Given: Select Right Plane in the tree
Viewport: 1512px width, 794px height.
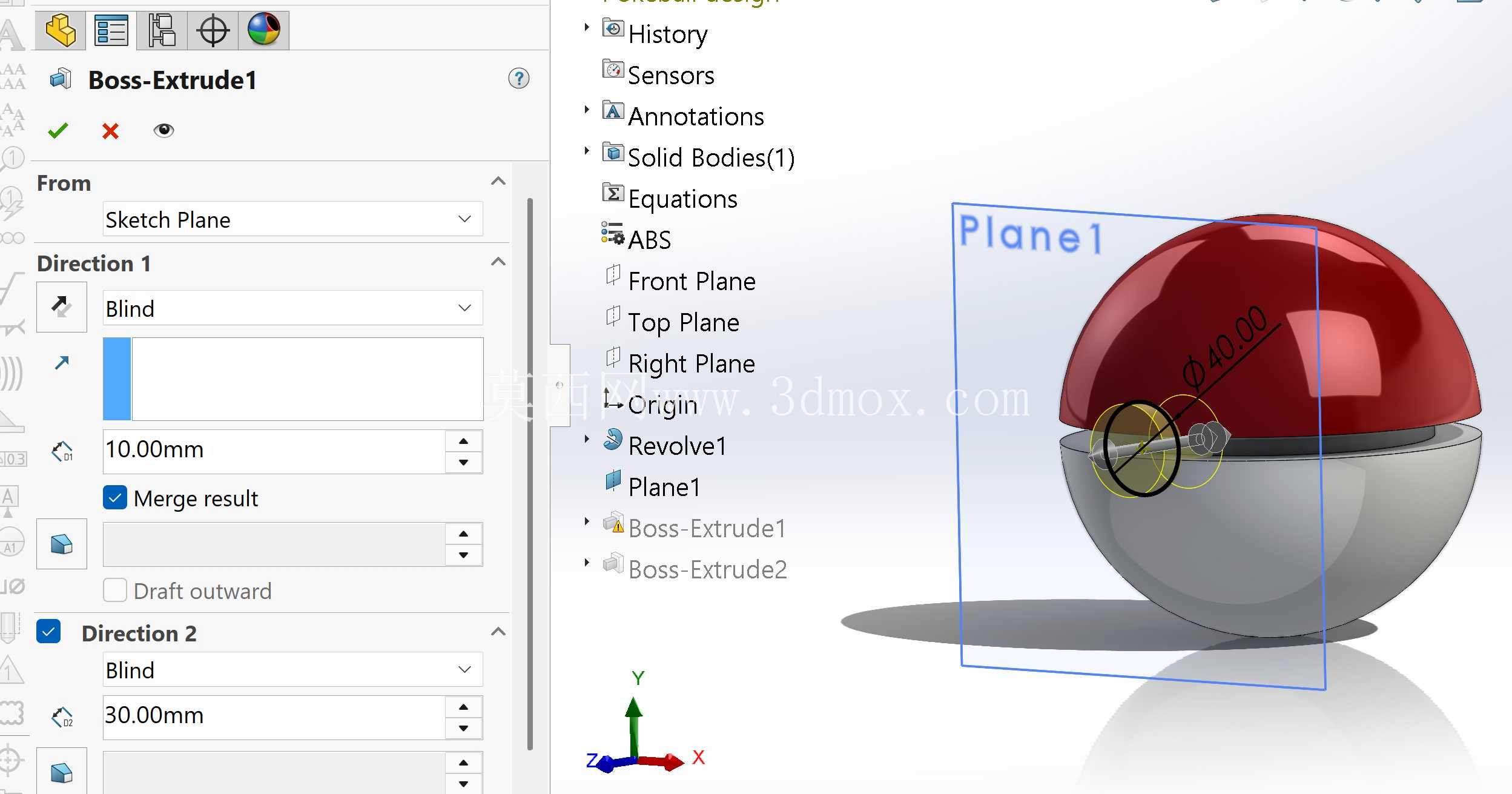Looking at the screenshot, I should pos(692,363).
